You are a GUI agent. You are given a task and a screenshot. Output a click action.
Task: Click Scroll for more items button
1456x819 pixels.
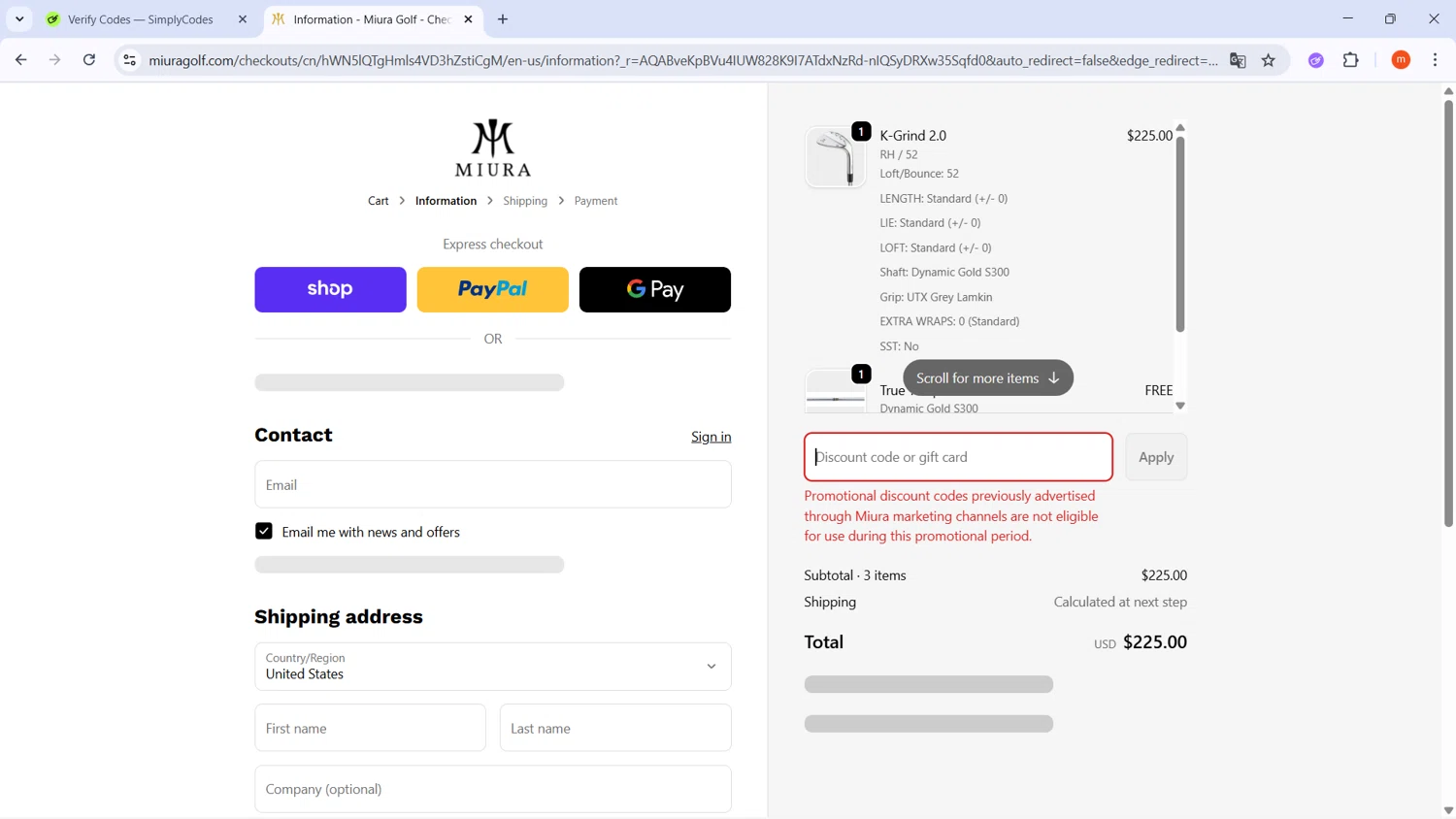[x=987, y=378]
